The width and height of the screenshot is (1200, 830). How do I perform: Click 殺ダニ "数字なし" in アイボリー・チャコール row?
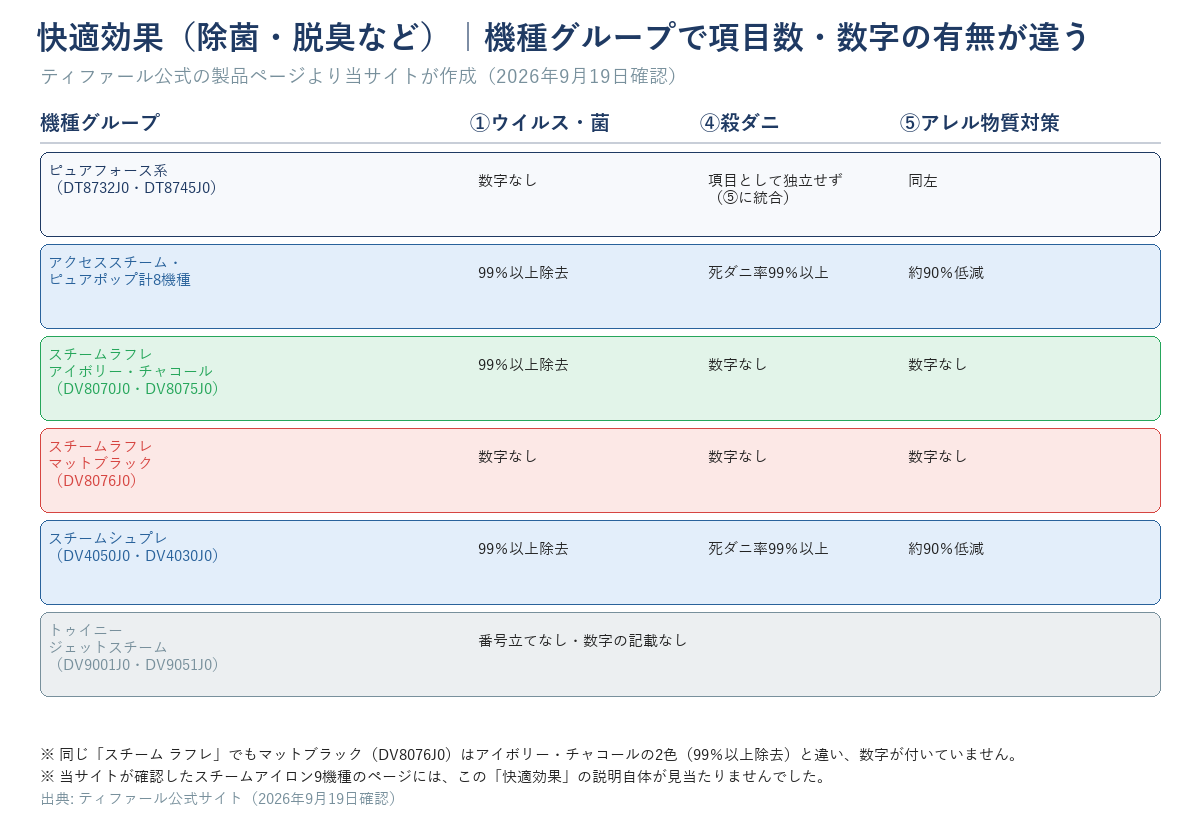[738, 365]
